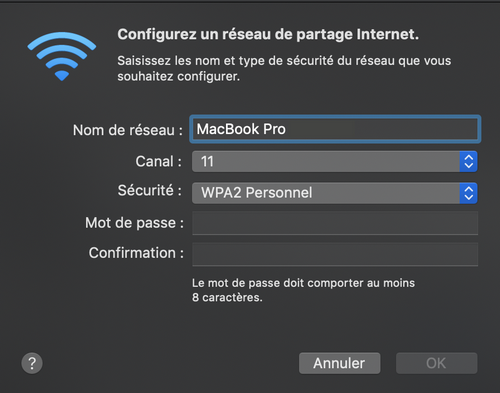Open the Canal dropdown showing 11
Image resolution: width=500 pixels, height=393 pixels.
(335, 162)
